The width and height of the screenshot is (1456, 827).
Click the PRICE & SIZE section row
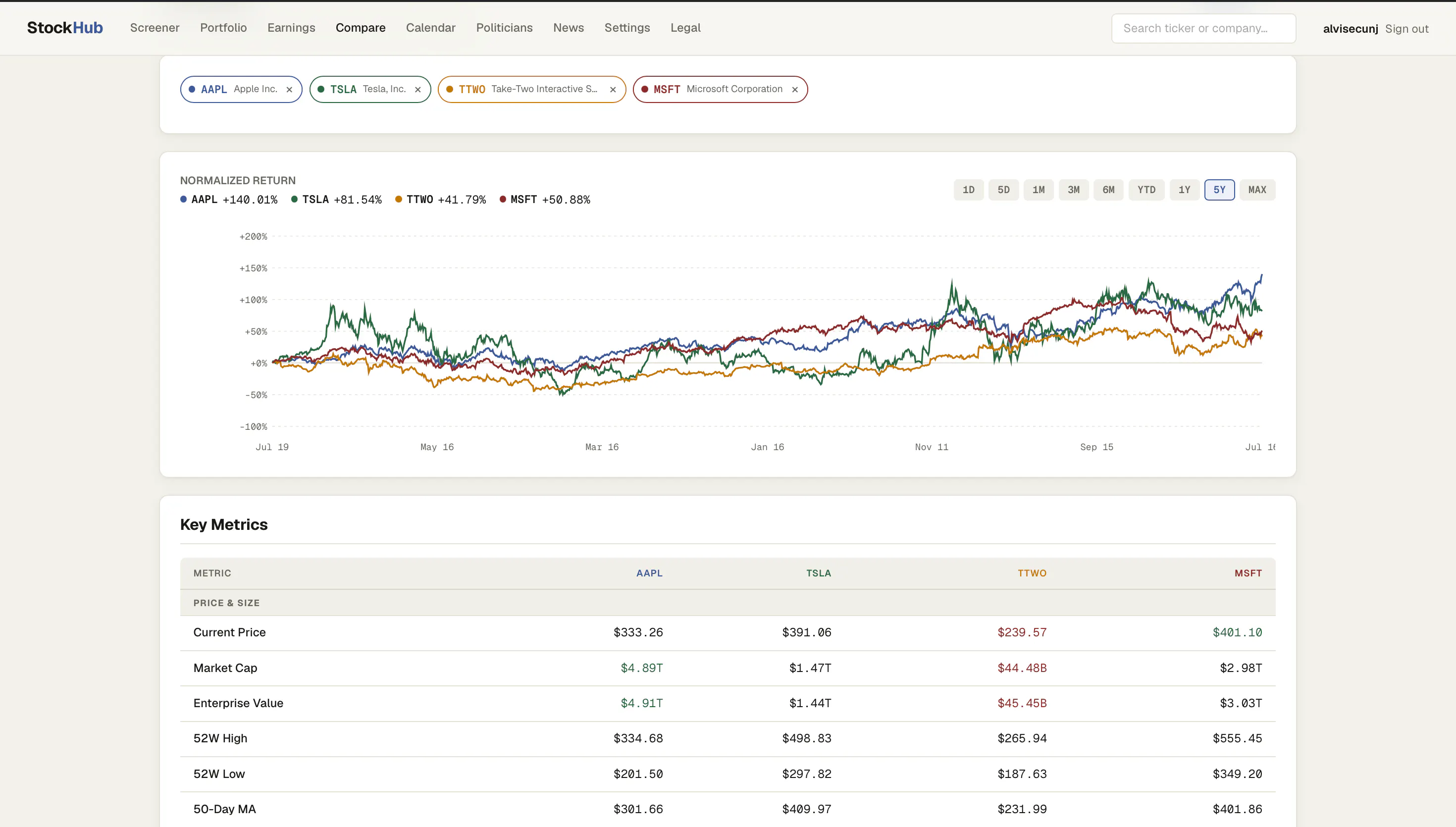pos(728,603)
